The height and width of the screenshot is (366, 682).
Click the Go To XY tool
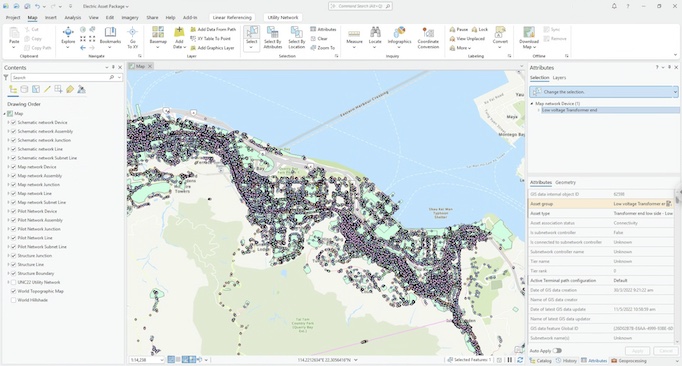pos(133,37)
